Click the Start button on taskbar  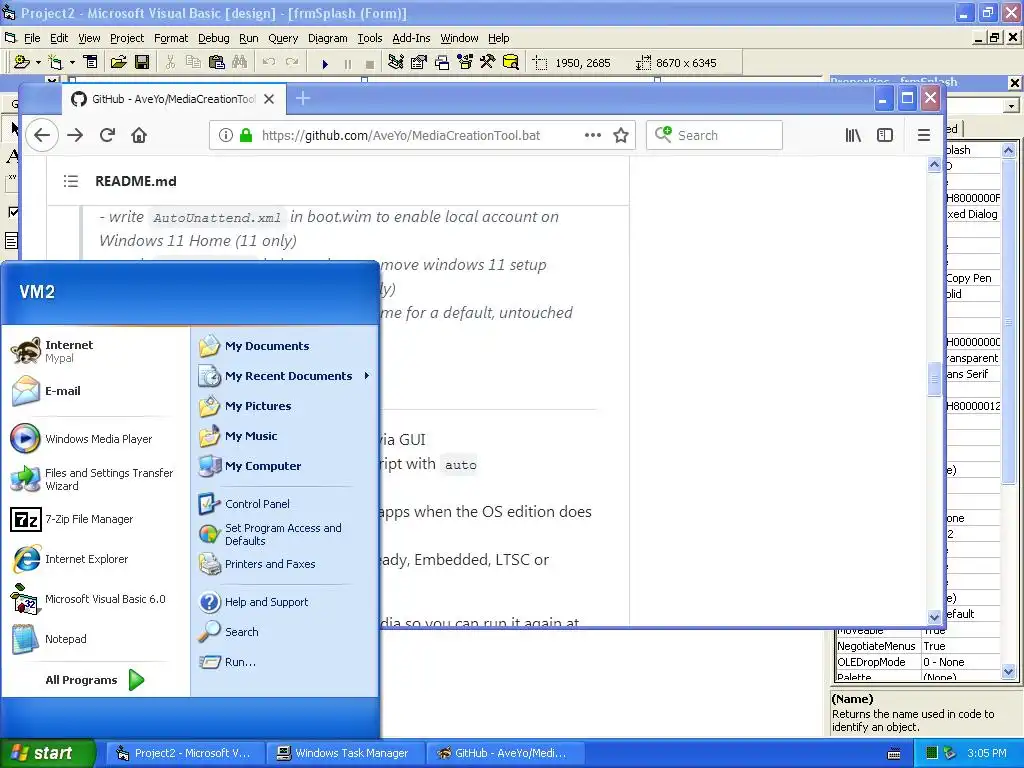[48, 753]
